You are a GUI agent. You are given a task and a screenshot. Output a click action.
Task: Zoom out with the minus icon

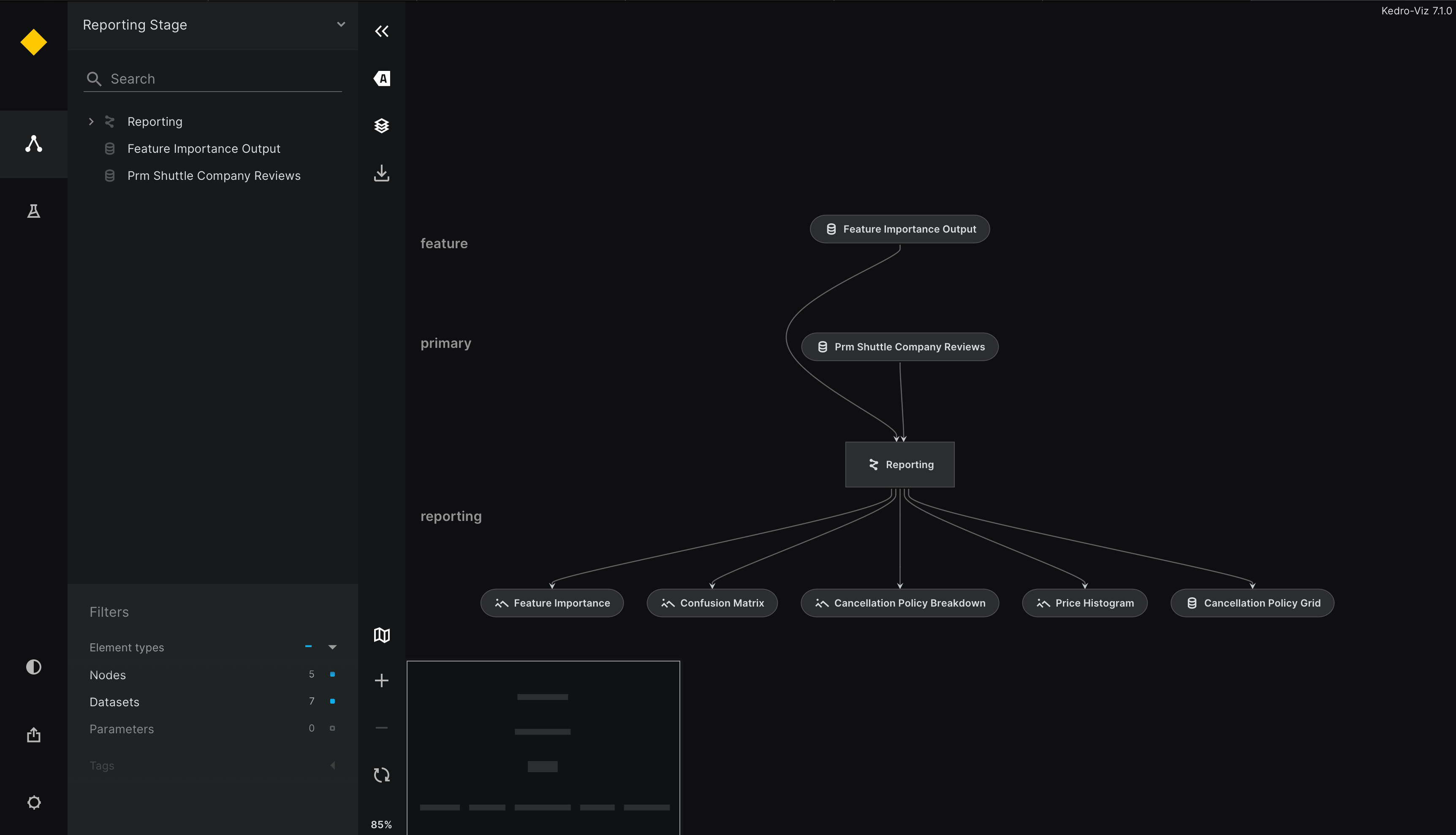[x=381, y=728]
